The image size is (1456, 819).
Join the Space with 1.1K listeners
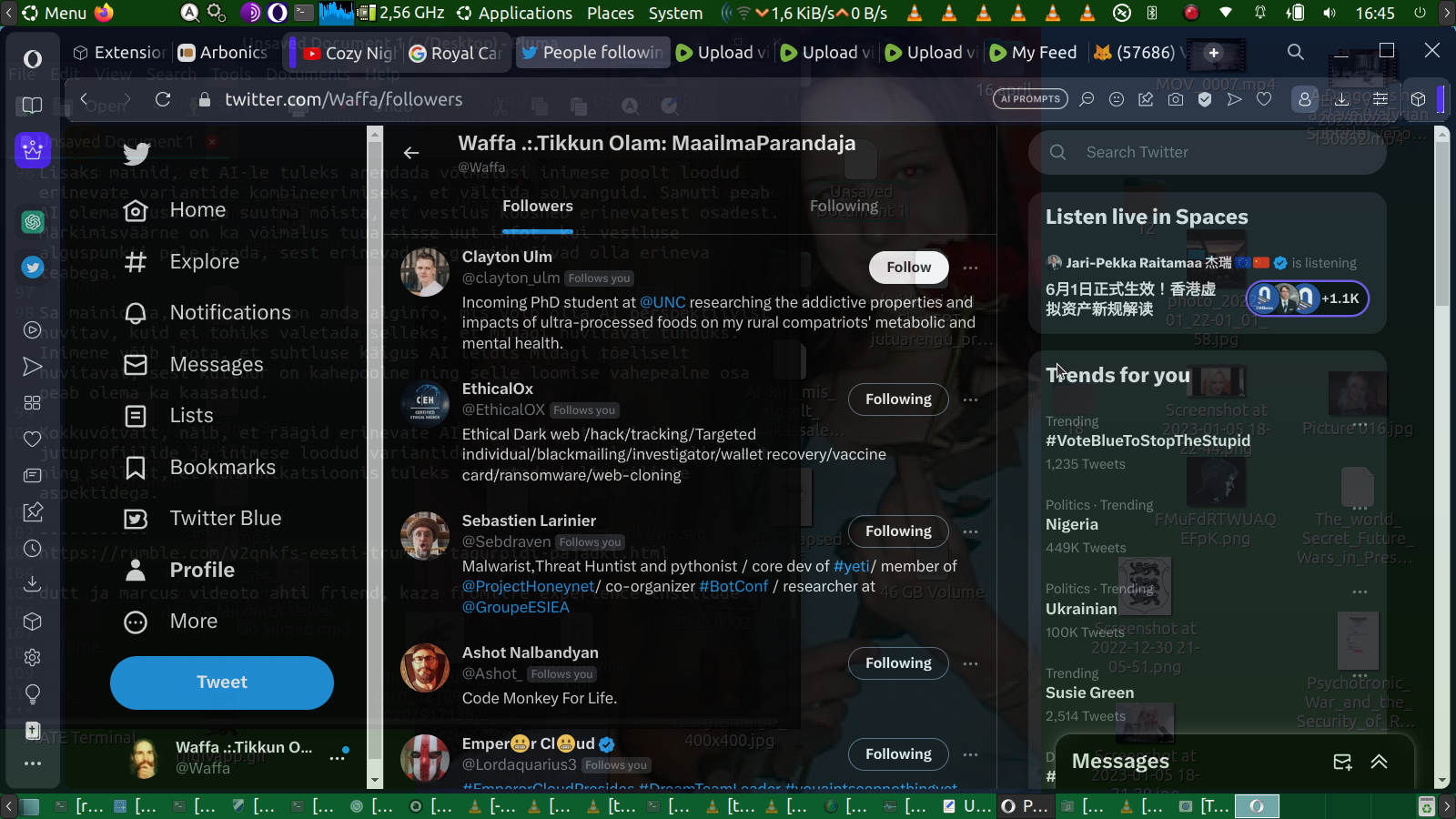tap(1307, 298)
